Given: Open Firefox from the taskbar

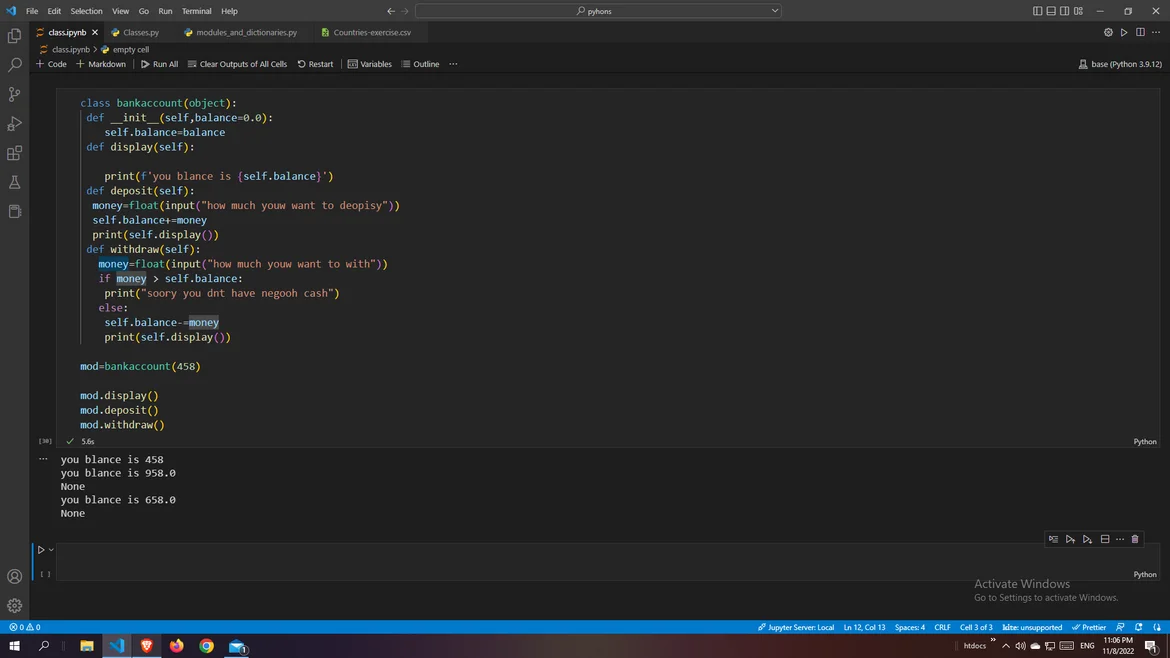Looking at the screenshot, I should click(x=177, y=646).
